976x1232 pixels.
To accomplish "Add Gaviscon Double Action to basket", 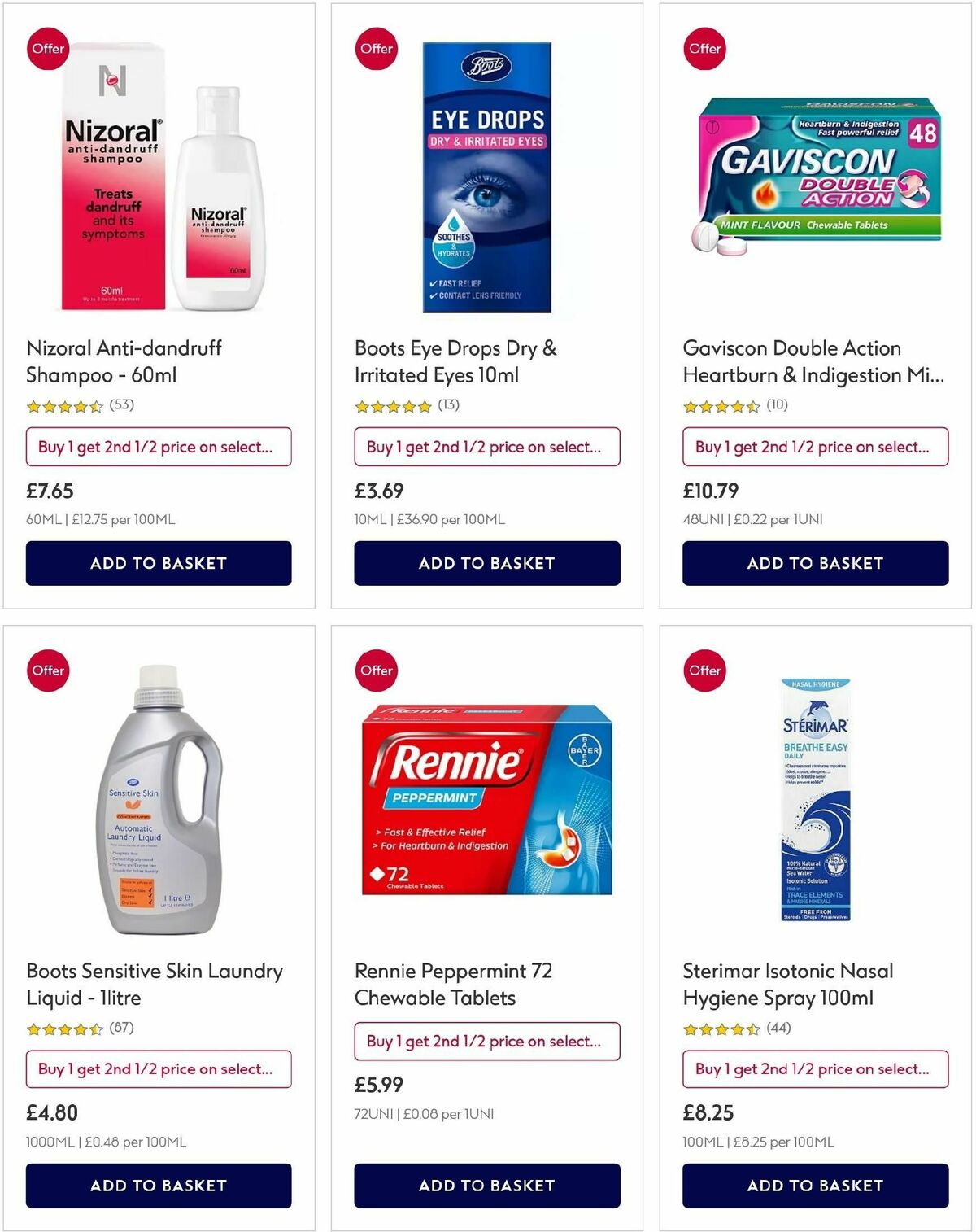I will tap(813, 562).
